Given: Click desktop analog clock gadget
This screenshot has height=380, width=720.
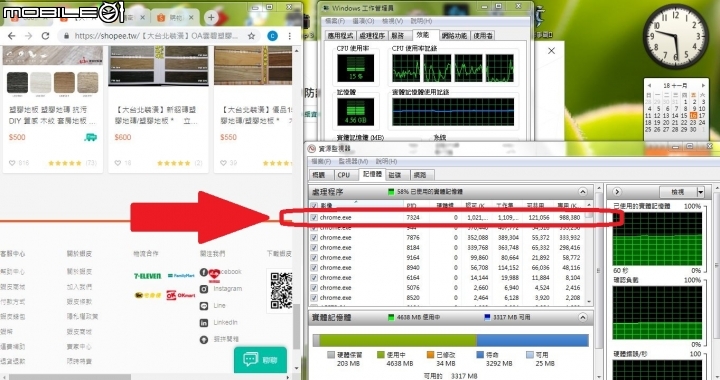Looking at the screenshot, I should tap(675, 37).
